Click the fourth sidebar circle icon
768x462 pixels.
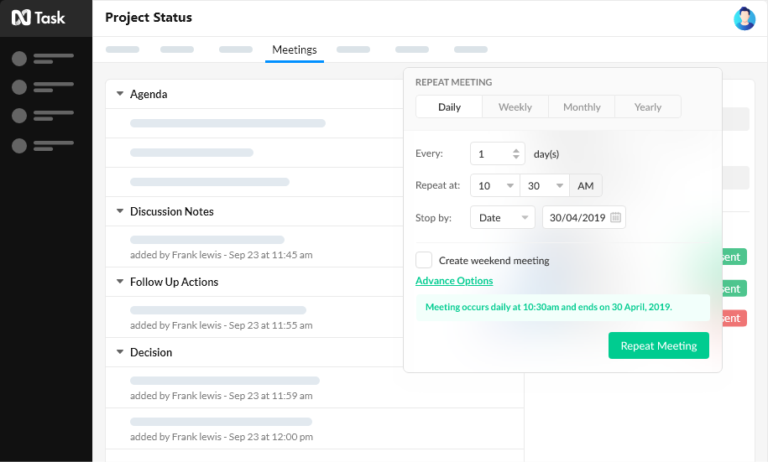pos(19,146)
